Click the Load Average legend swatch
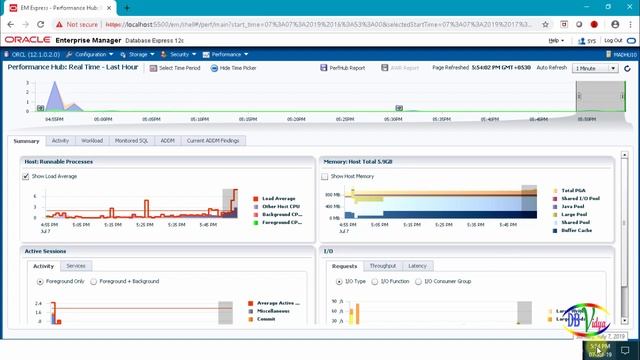 click(x=256, y=199)
